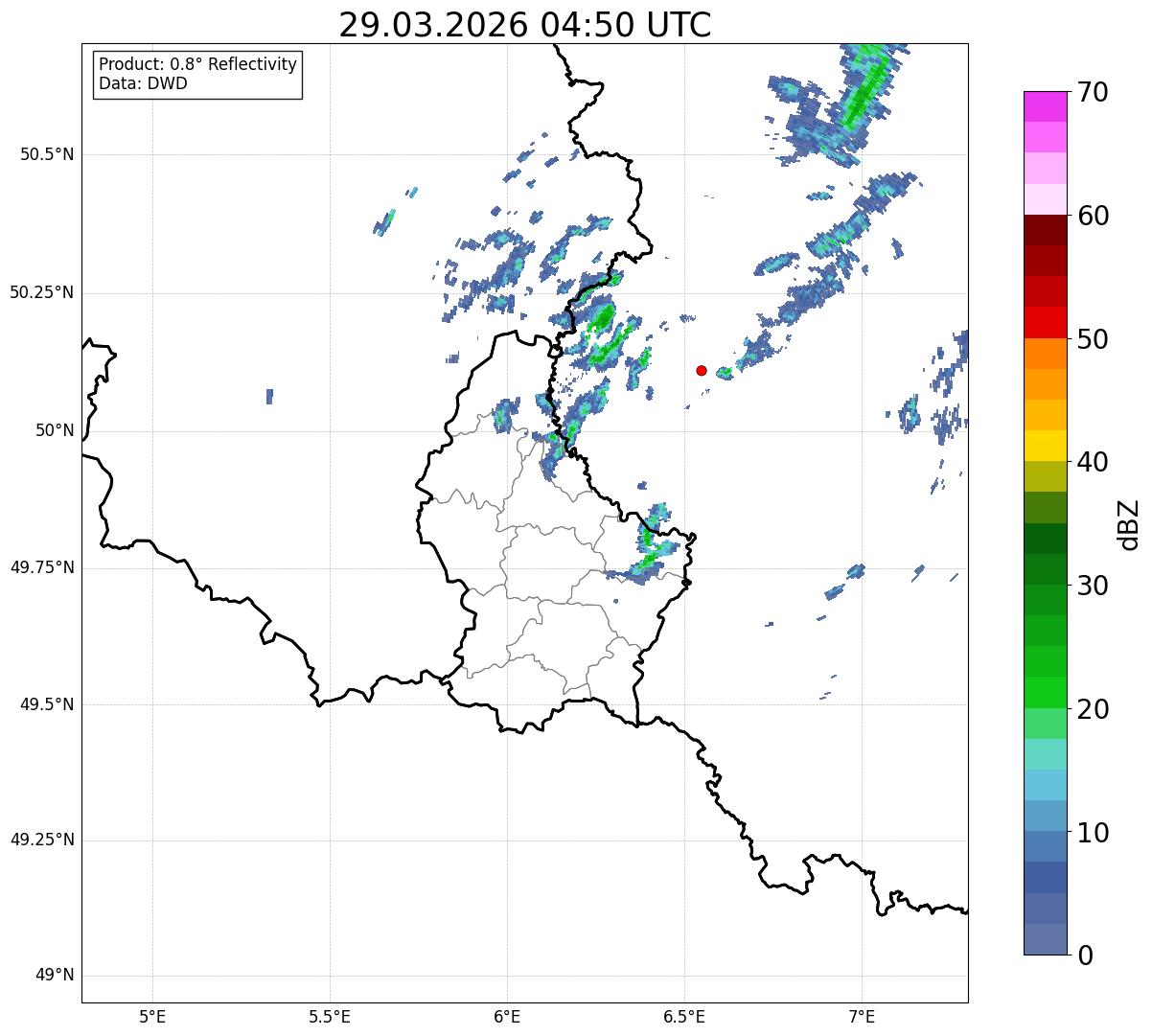This screenshot has height=1036, width=1152.
Task: Click the bright green 20 dBZ colorbar segment
Action: pyautogui.click(x=1045, y=692)
